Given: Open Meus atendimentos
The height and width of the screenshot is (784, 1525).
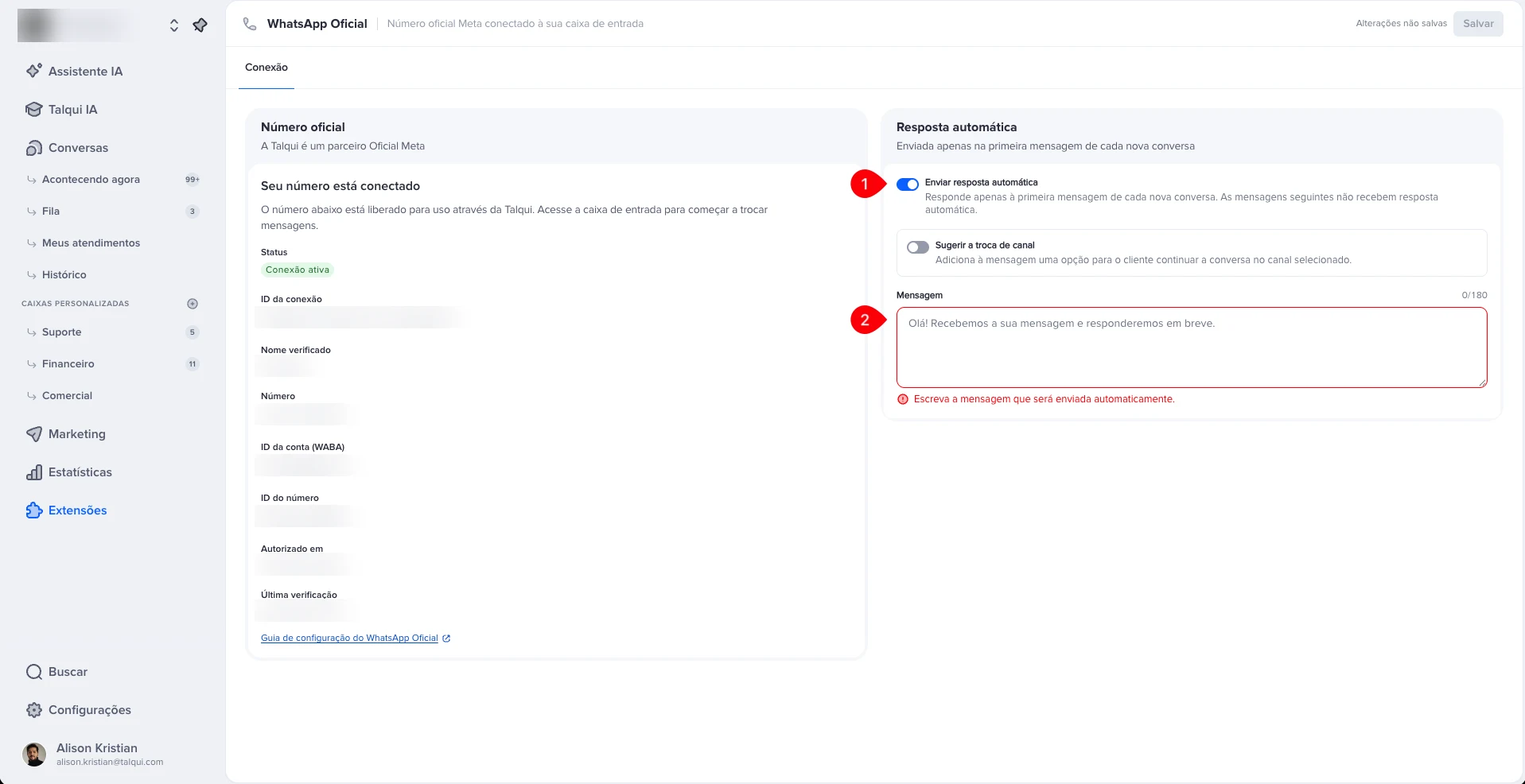Looking at the screenshot, I should pyautogui.click(x=91, y=243).
